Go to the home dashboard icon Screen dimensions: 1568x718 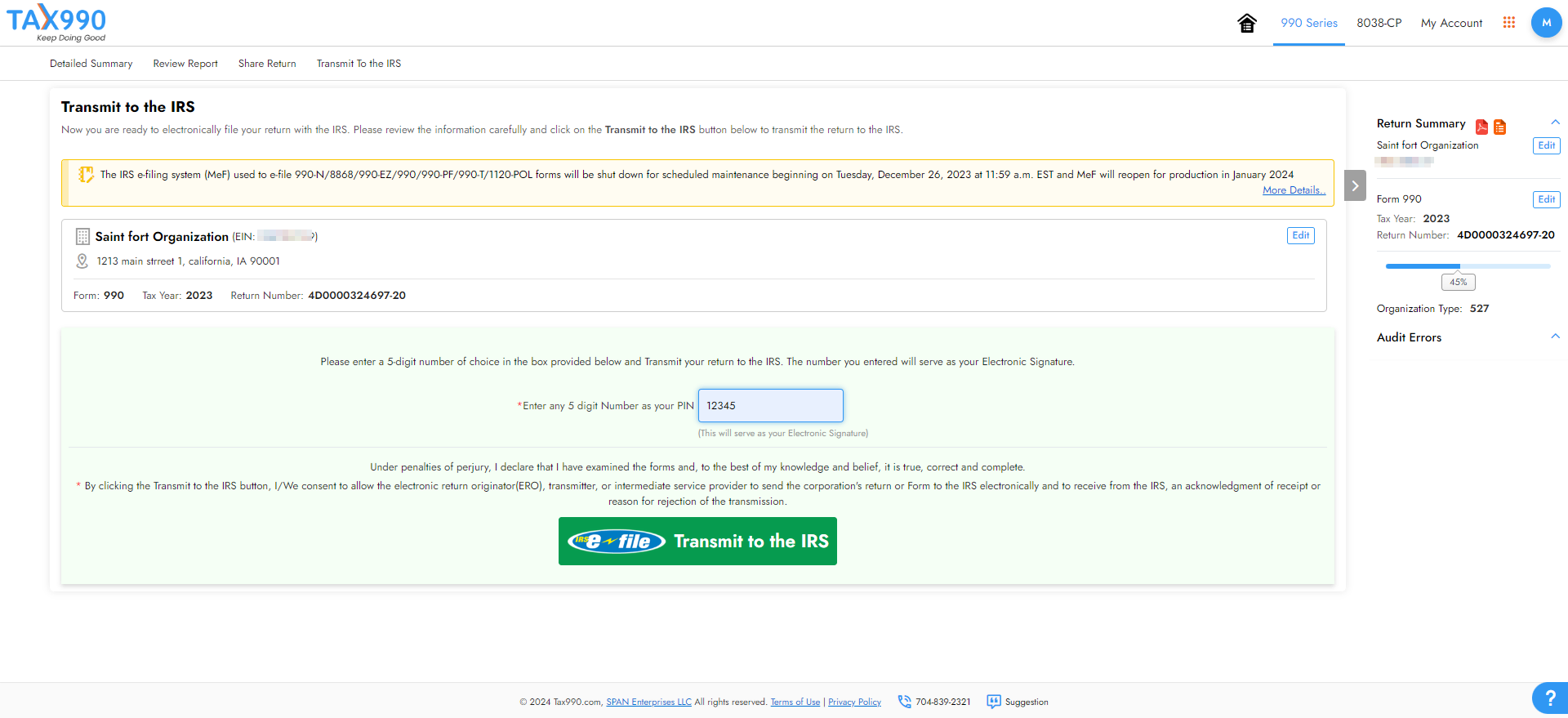(1246, 23)
